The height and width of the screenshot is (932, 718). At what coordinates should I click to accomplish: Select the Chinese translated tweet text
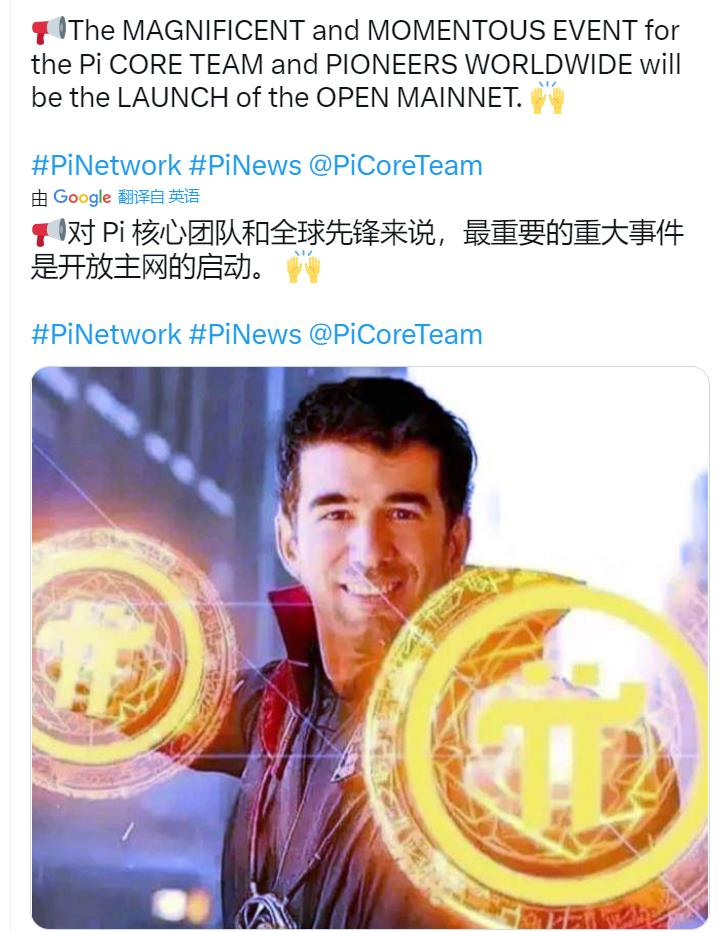click(x=357, y=250)
